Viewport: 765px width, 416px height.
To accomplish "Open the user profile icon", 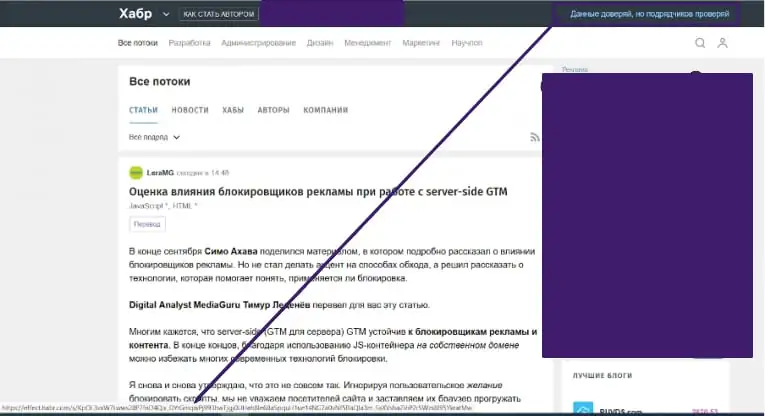I will [722, 43].
